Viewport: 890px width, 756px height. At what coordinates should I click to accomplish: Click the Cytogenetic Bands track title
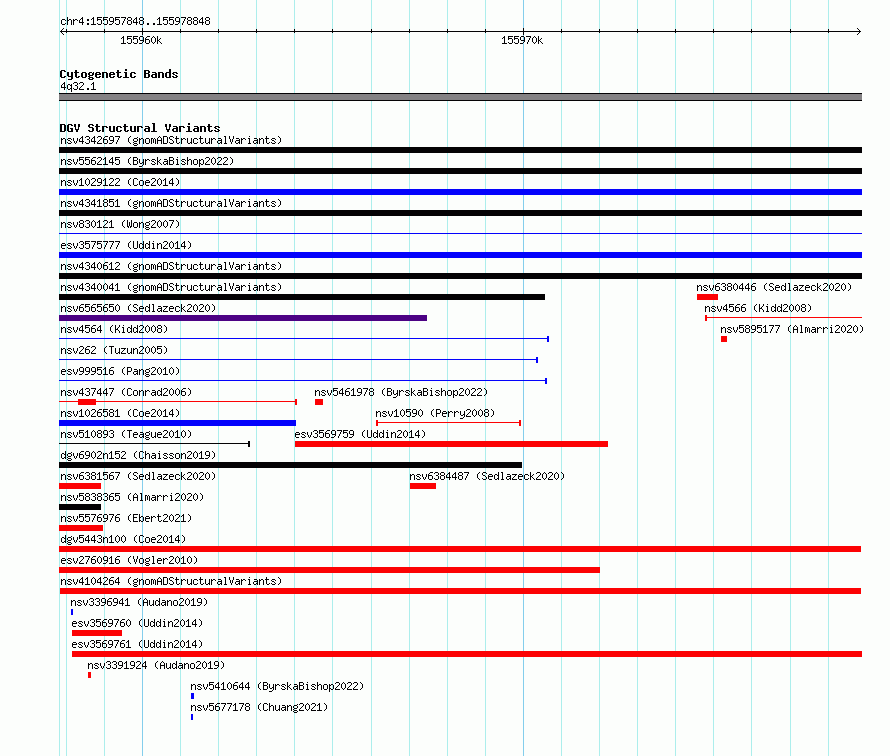point(119,74)
